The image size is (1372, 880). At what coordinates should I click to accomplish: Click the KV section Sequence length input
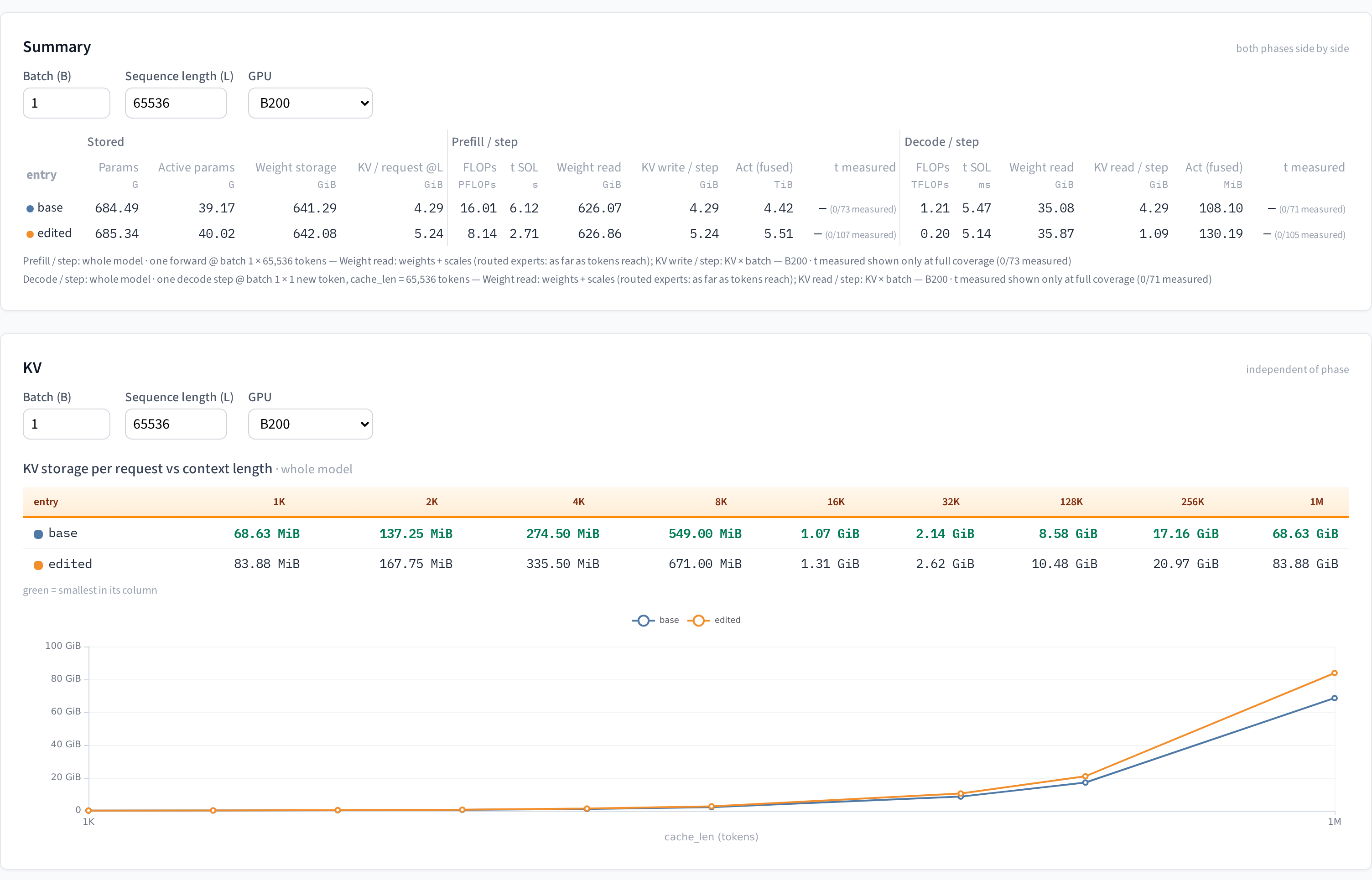[x=176, y=424]
